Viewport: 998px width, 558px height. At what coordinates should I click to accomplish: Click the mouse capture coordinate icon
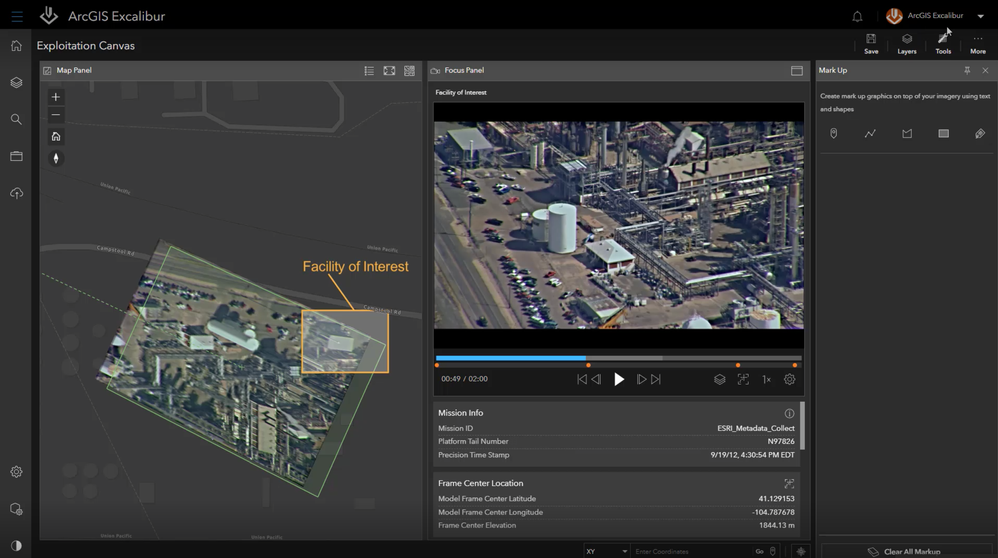tap(773, 551)
